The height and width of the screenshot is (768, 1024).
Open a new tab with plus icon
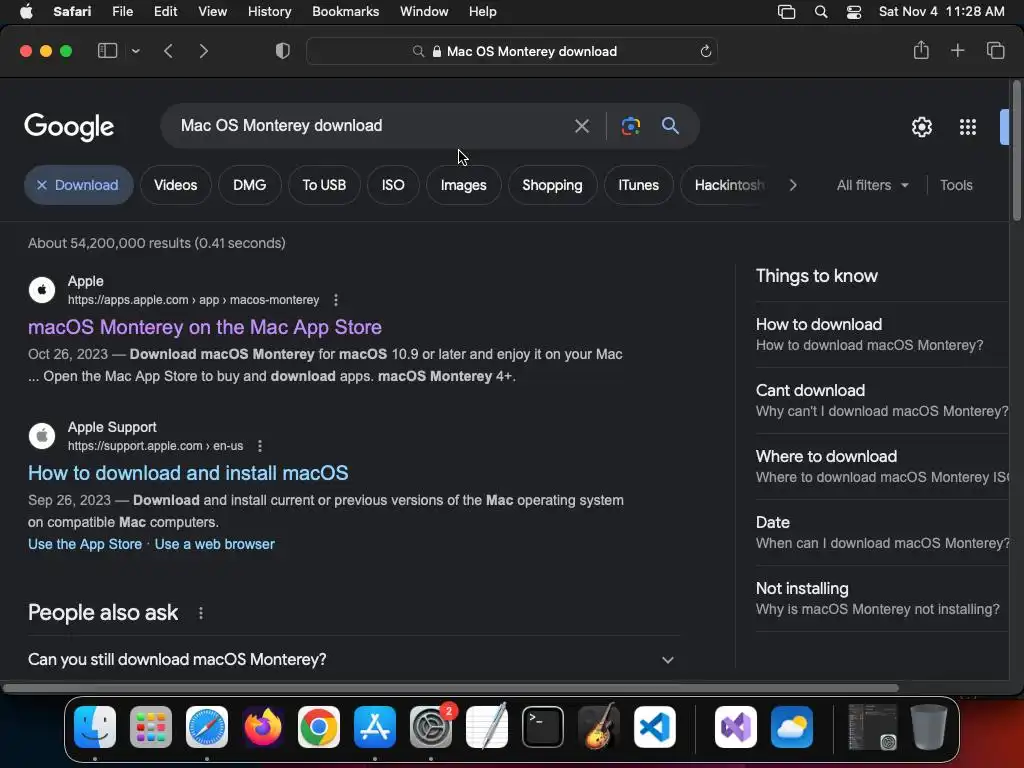pyautogui.click(x=957, y=50)
